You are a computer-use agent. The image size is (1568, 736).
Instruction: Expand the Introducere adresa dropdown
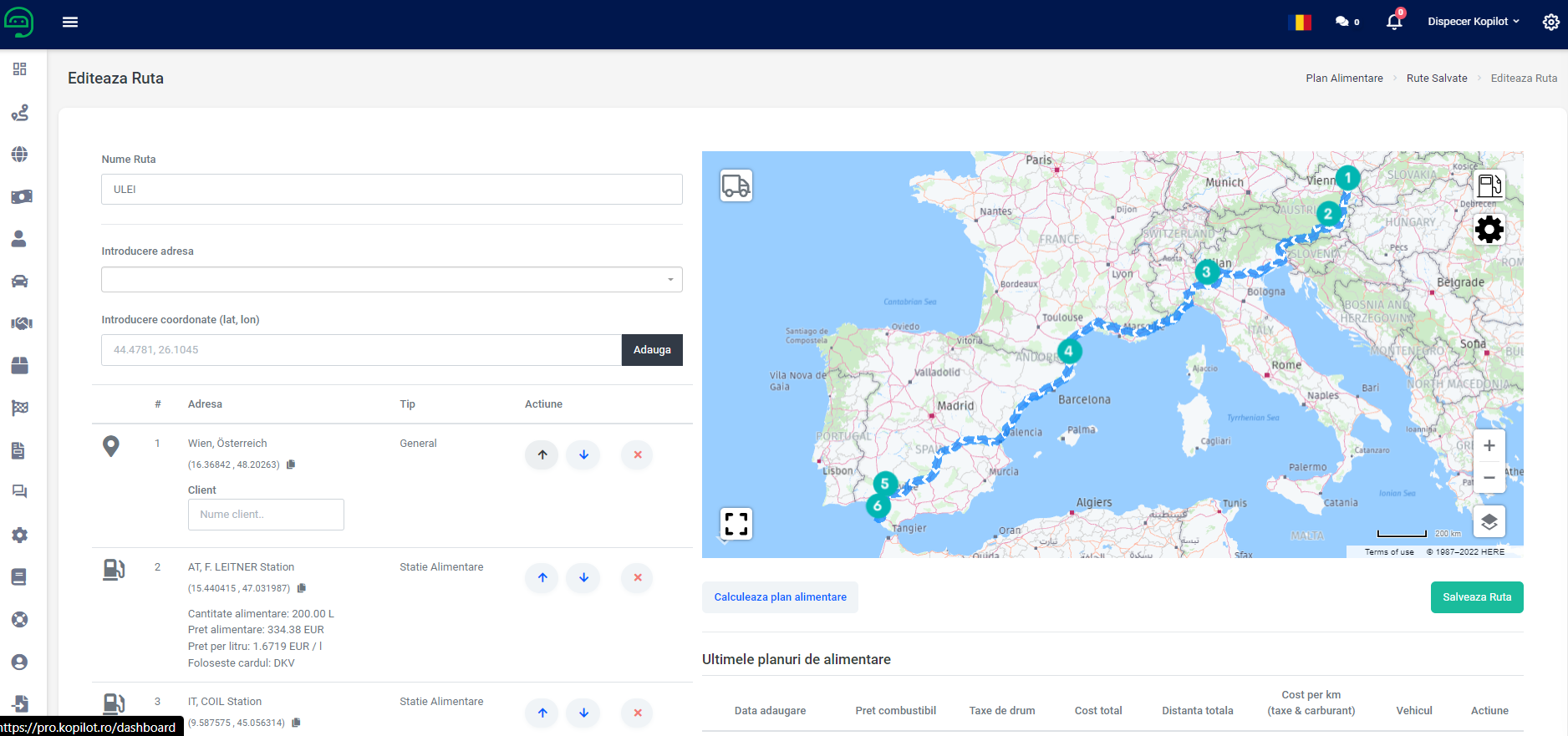(669, 280)
